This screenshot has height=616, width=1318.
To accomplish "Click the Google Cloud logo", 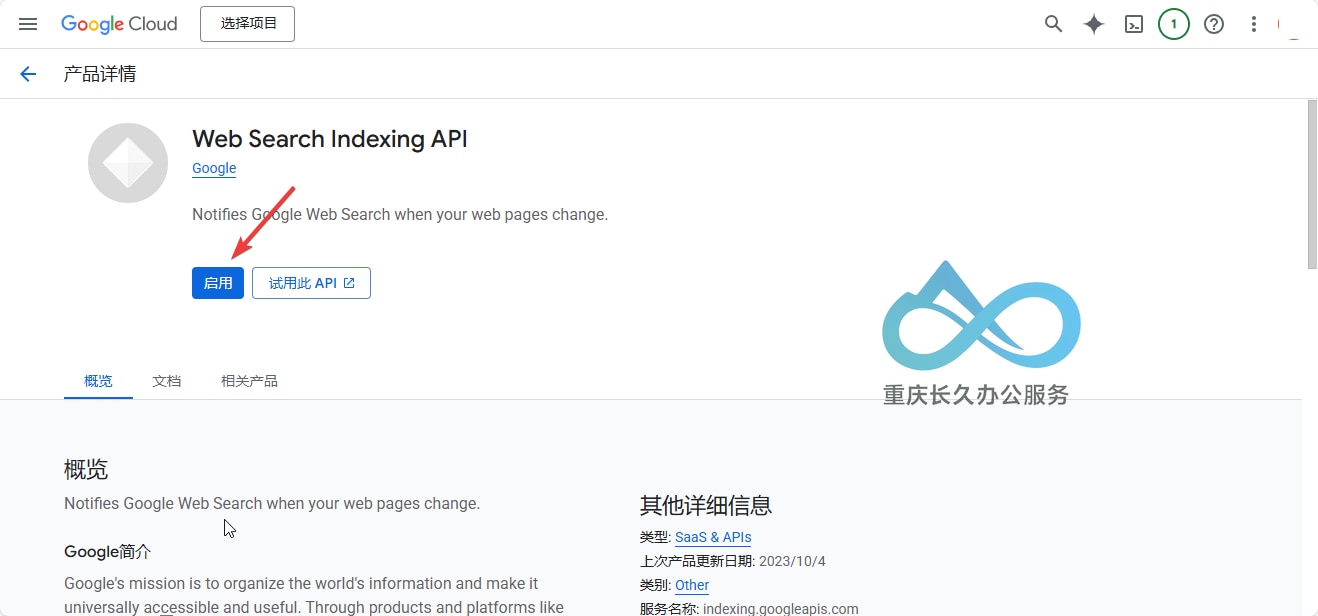I will coord(119,24).
